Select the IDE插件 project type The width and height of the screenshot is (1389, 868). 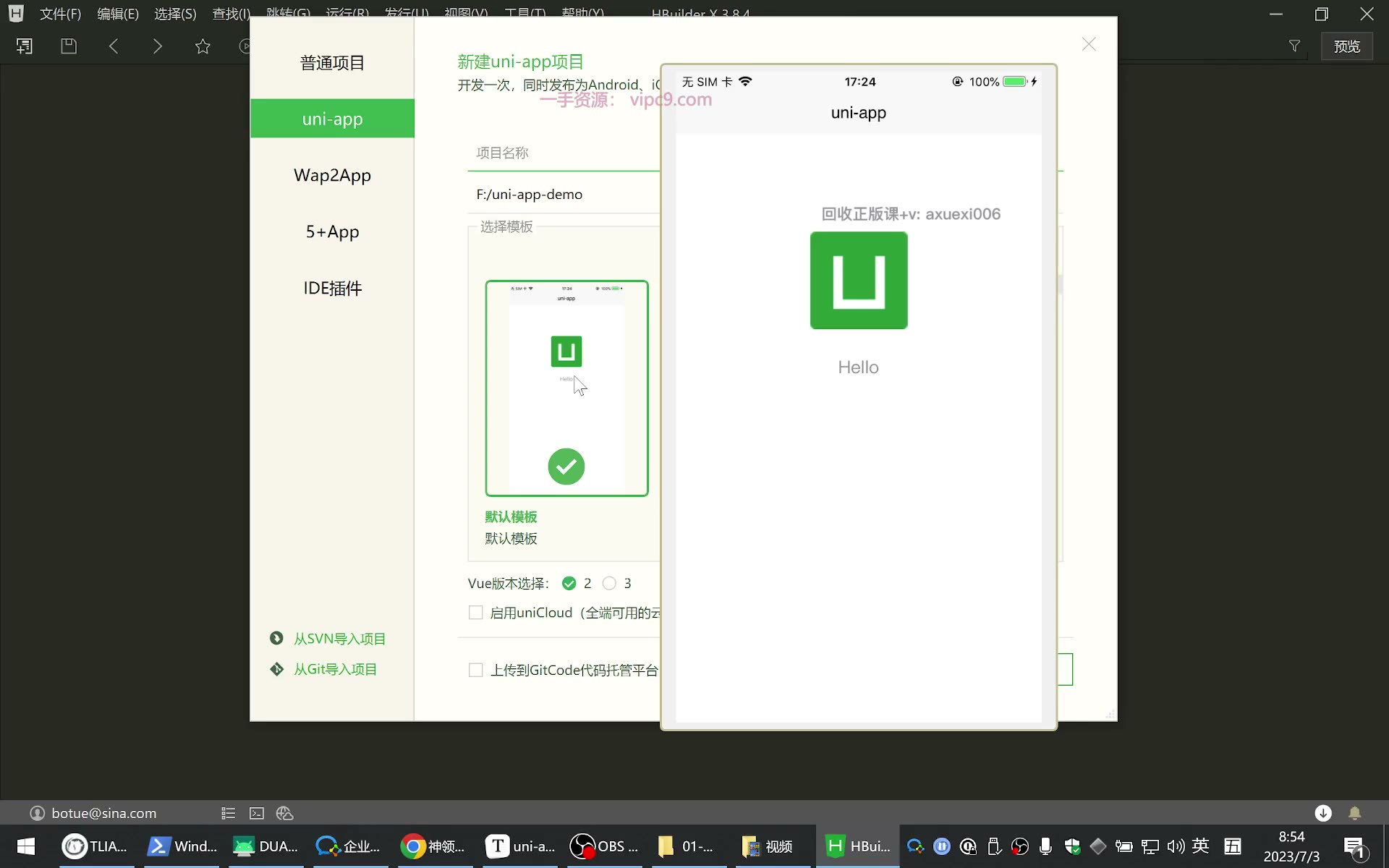[332, 288]
